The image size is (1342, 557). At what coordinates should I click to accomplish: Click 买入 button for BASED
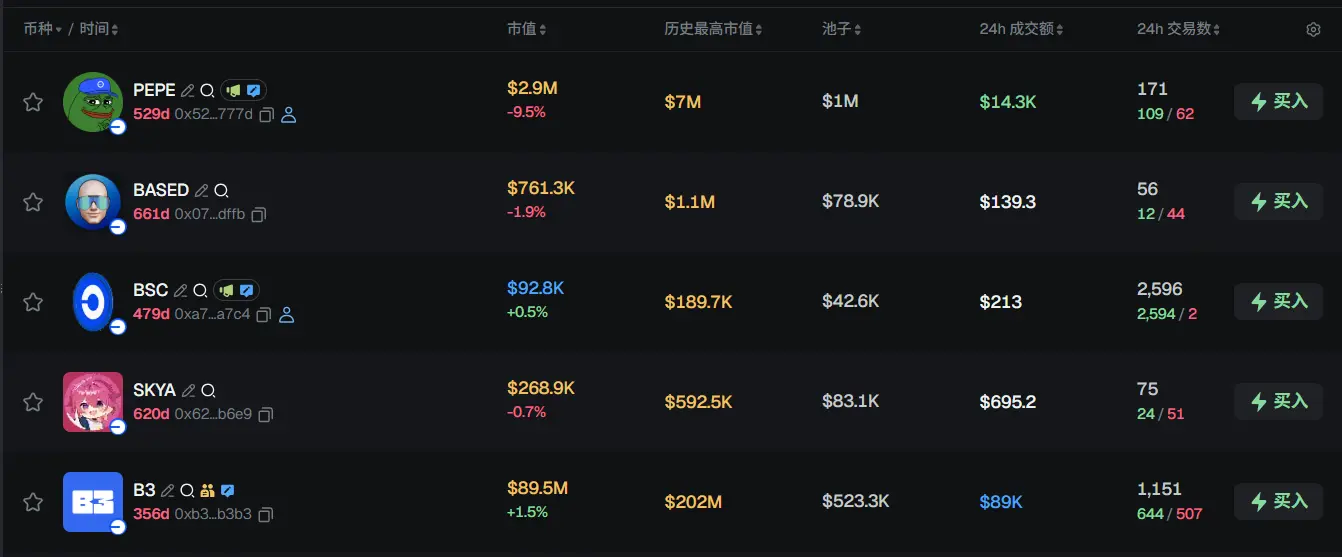point(1278,202)
